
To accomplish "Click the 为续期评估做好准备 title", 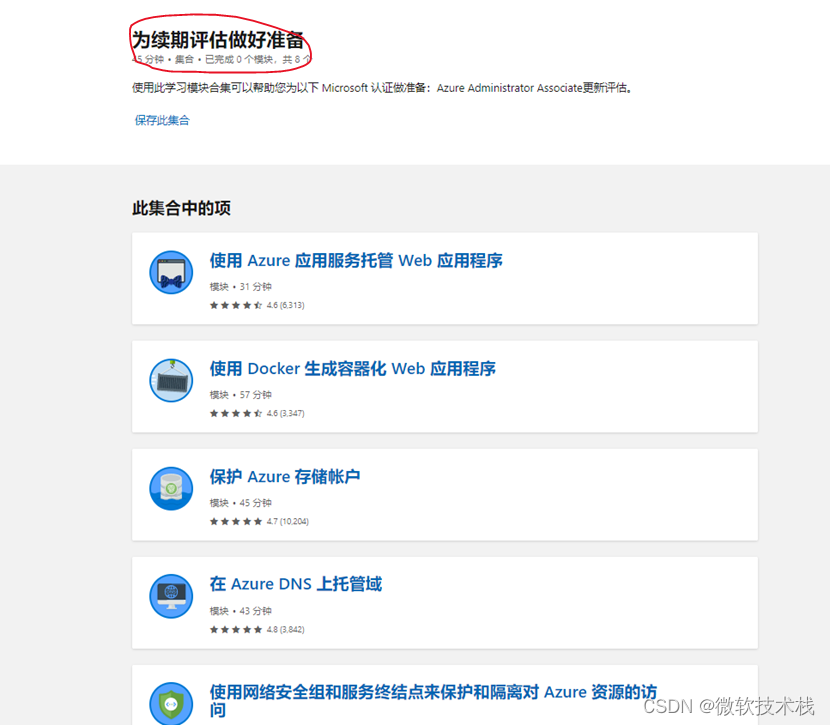I will coord(218,40).
